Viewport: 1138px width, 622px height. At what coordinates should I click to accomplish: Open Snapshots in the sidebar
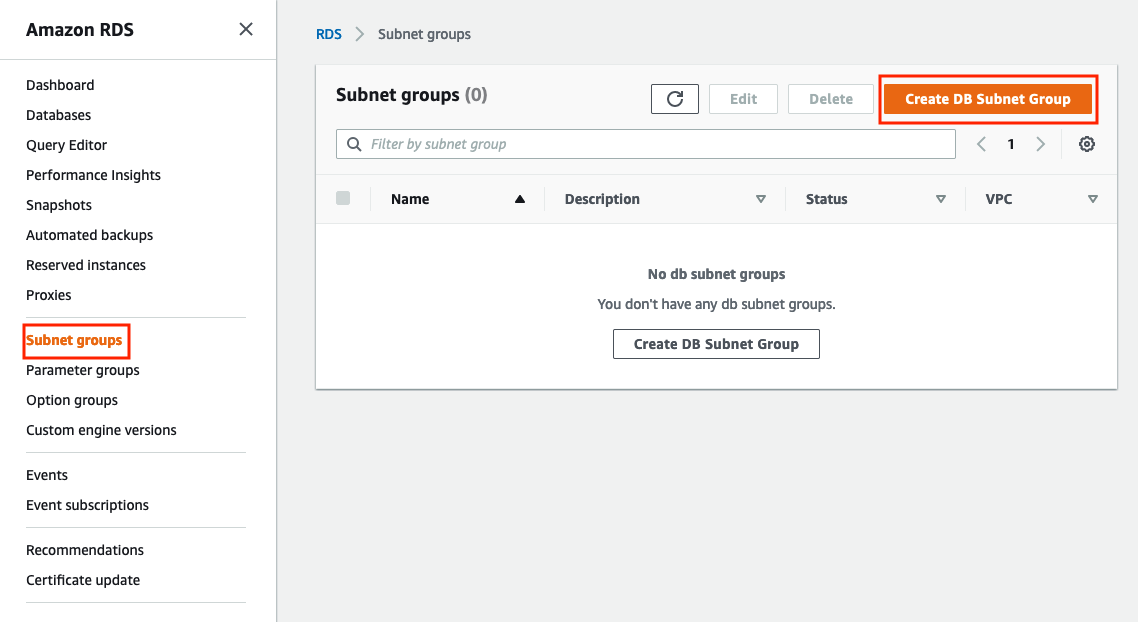coord(59,205)
